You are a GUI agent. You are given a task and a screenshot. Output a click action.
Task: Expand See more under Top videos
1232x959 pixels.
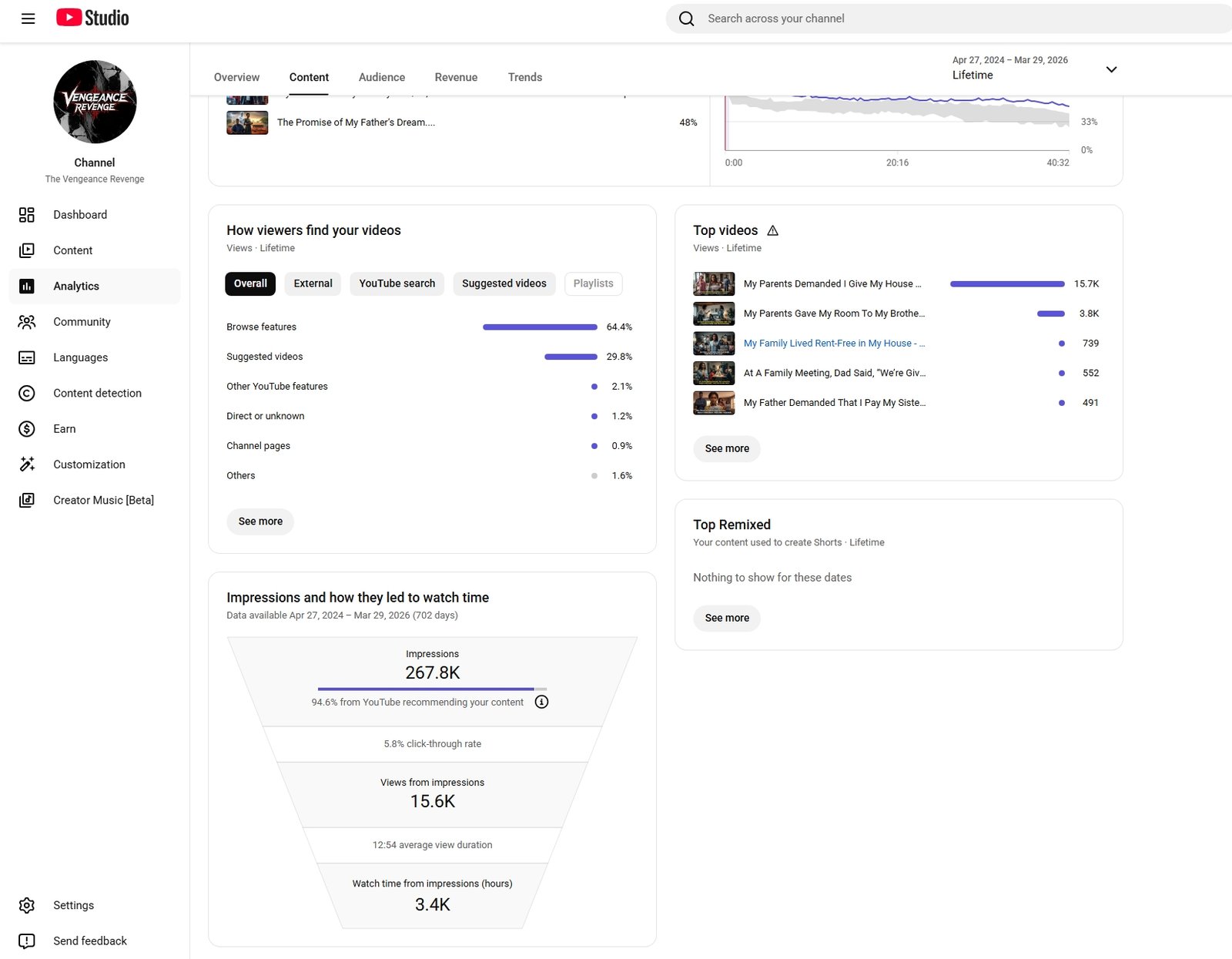click(x=726, y=448)
